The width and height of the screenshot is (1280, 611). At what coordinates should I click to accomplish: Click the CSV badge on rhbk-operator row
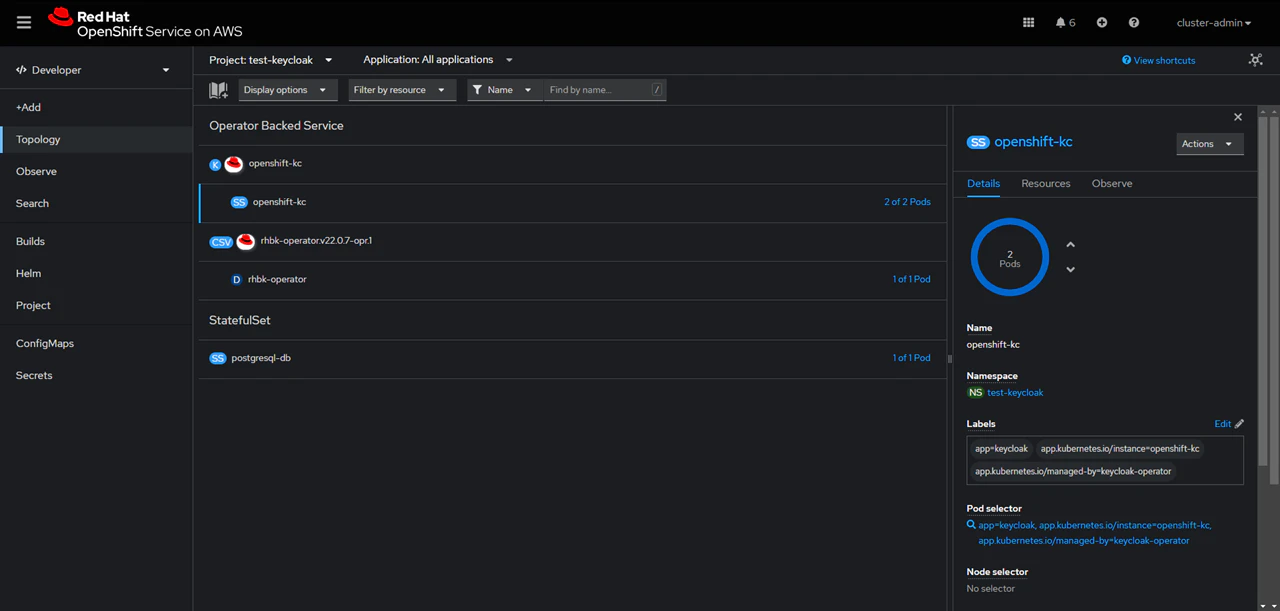point(221,242)
